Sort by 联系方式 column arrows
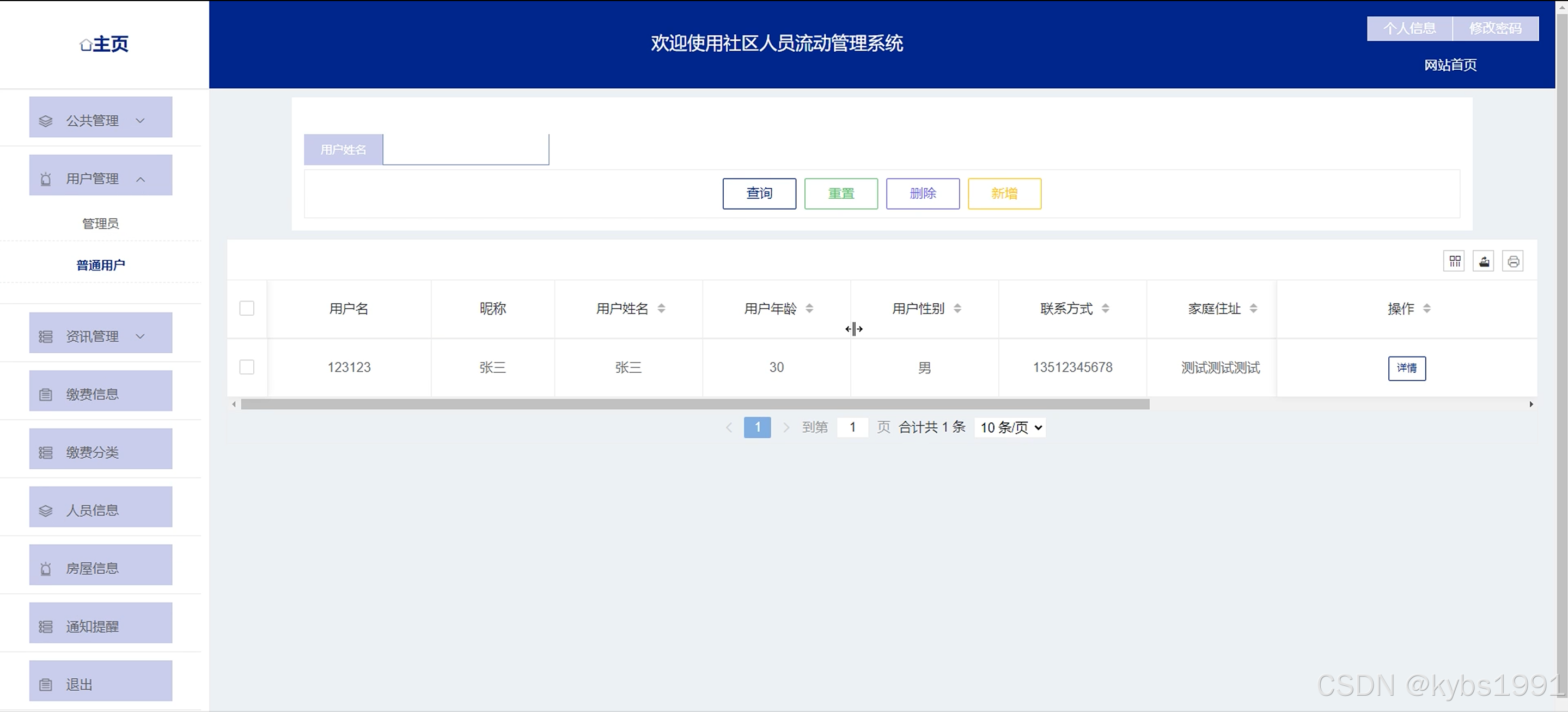The image size is (1568, 712). tap(1106, 309)
